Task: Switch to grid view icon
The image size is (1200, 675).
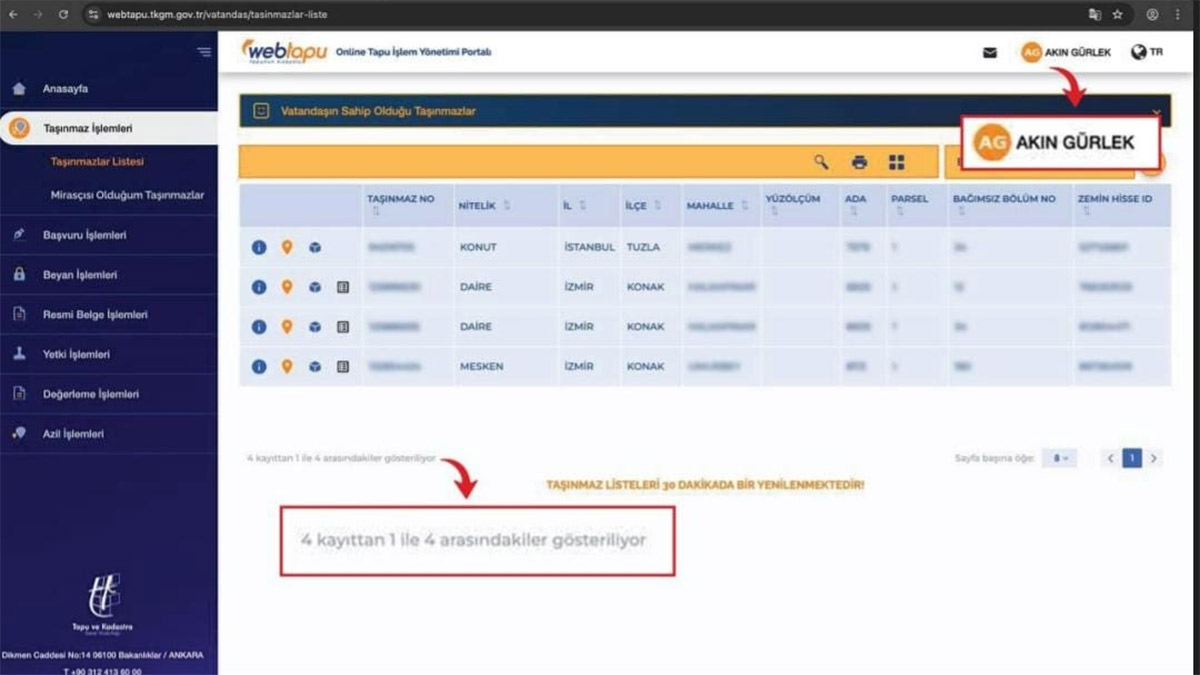Action: click(x=896, y=162)
